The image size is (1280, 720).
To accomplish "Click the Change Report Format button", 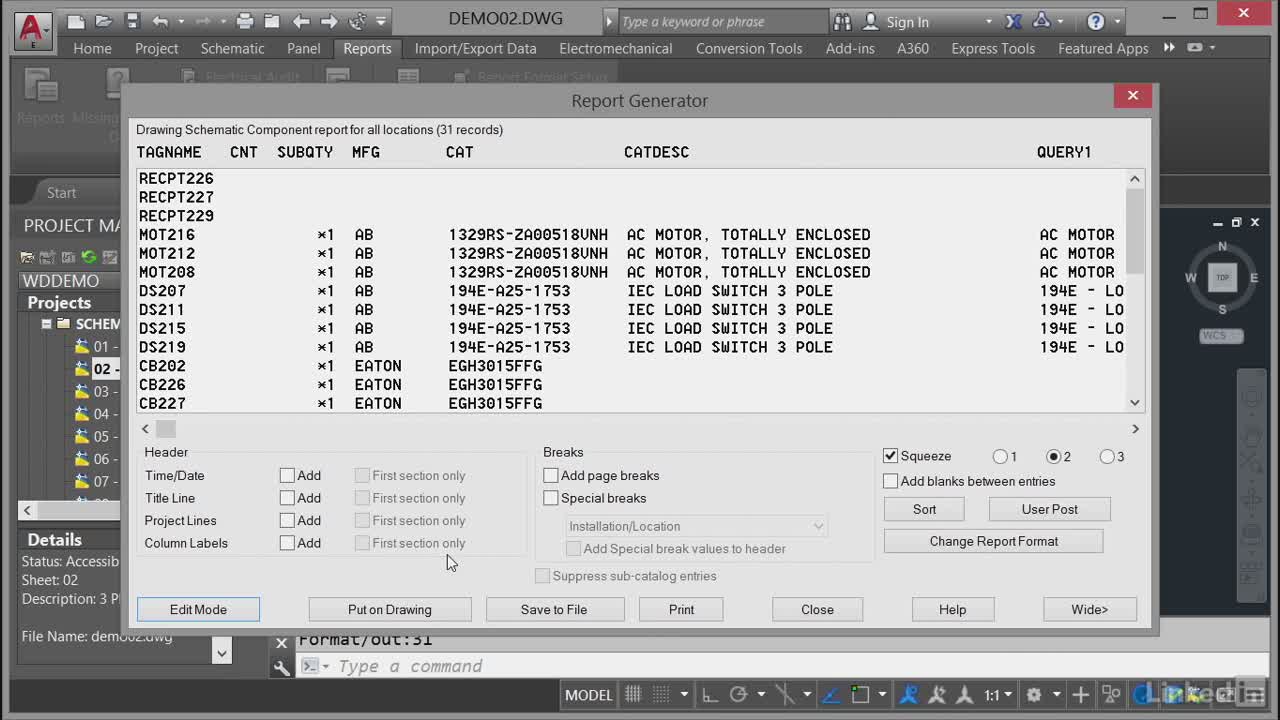I will coord(994,541).
